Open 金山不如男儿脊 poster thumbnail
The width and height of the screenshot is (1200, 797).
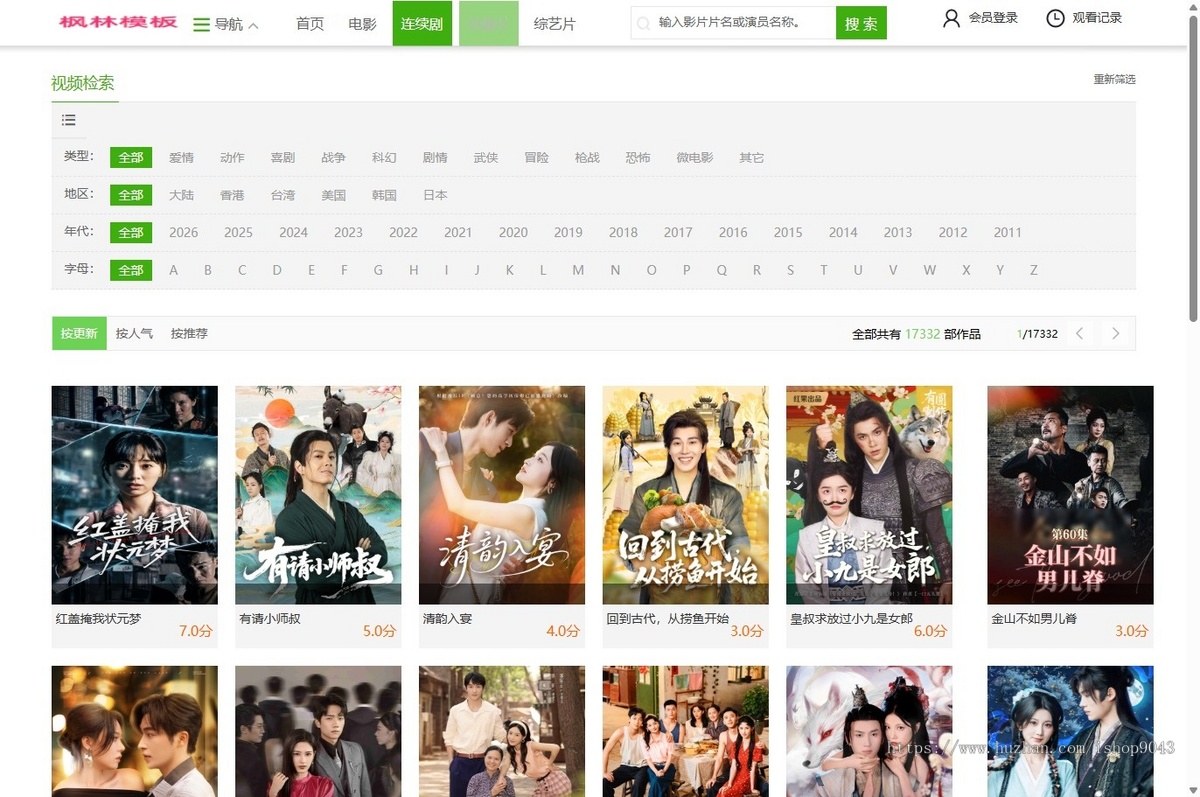coord(1070,495)
